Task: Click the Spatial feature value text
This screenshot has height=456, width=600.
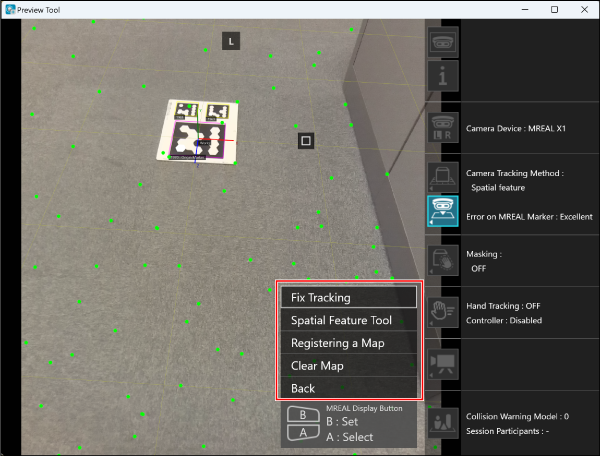Action: pyautogui.click(x=498, y=188)
